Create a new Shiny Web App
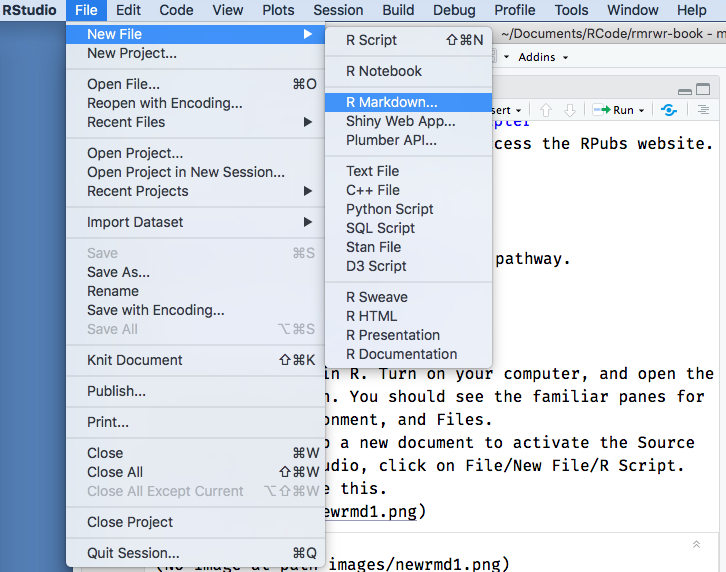 (400, 121)
